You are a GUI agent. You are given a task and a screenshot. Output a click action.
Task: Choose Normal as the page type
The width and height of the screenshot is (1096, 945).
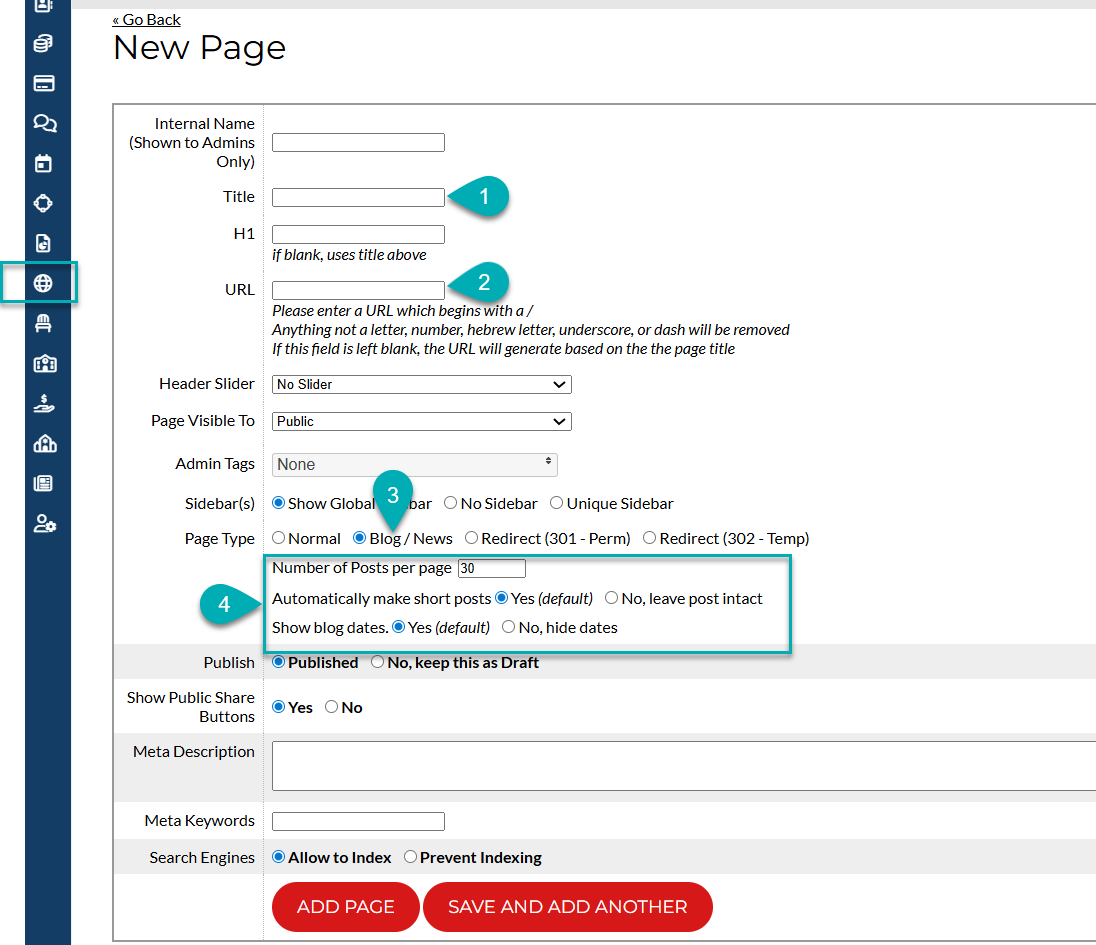click(x=279, y=538)
